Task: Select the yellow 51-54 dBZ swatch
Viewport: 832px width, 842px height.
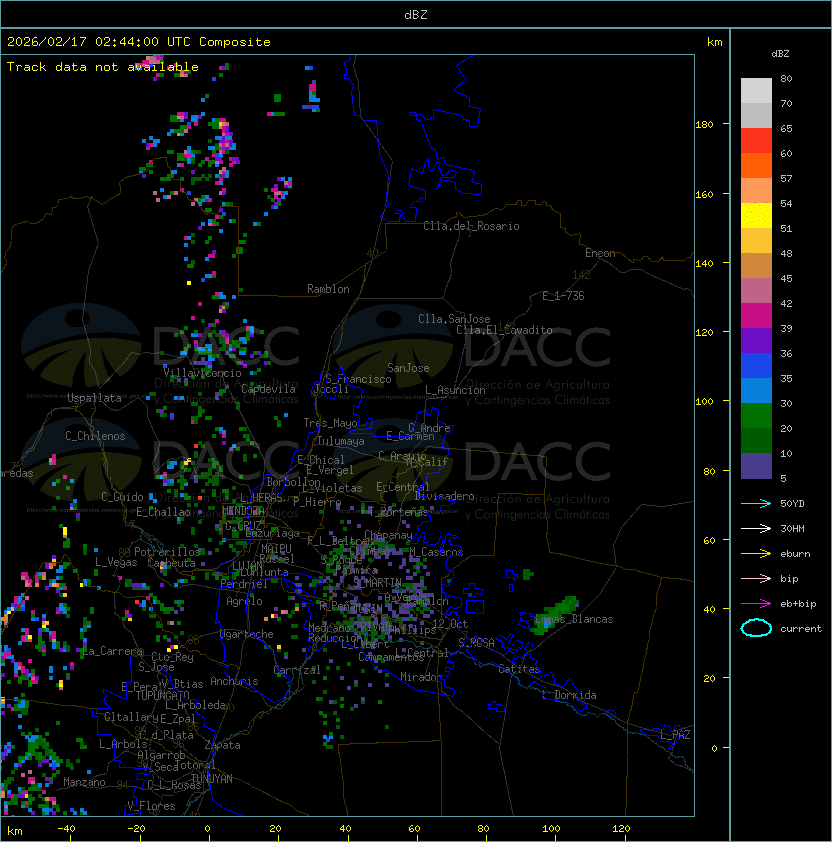Action: tap(756, 216)
